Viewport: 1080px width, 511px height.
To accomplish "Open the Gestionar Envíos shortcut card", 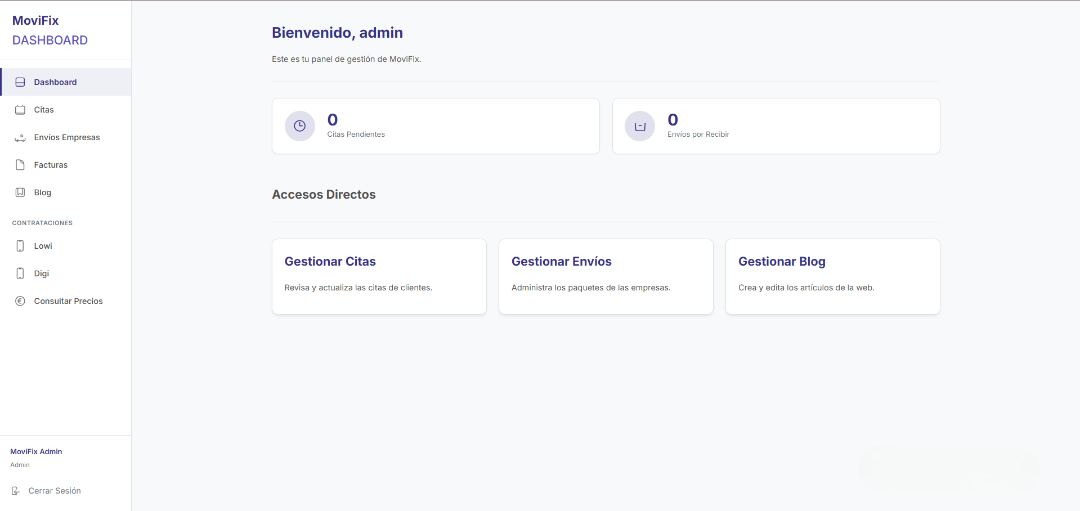I will [605, 276].
